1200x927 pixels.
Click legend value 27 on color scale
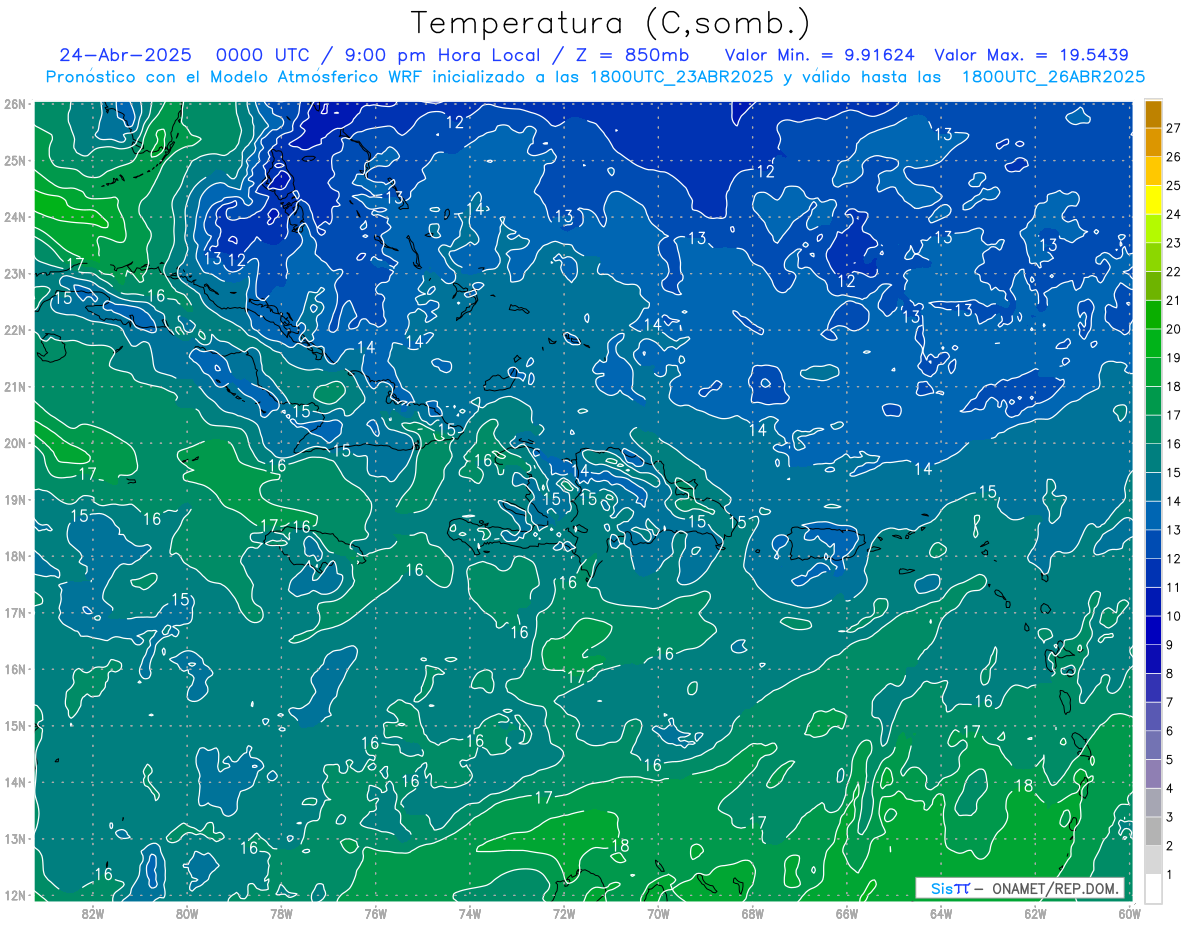pyautogui.click(x=1173, y=128)
